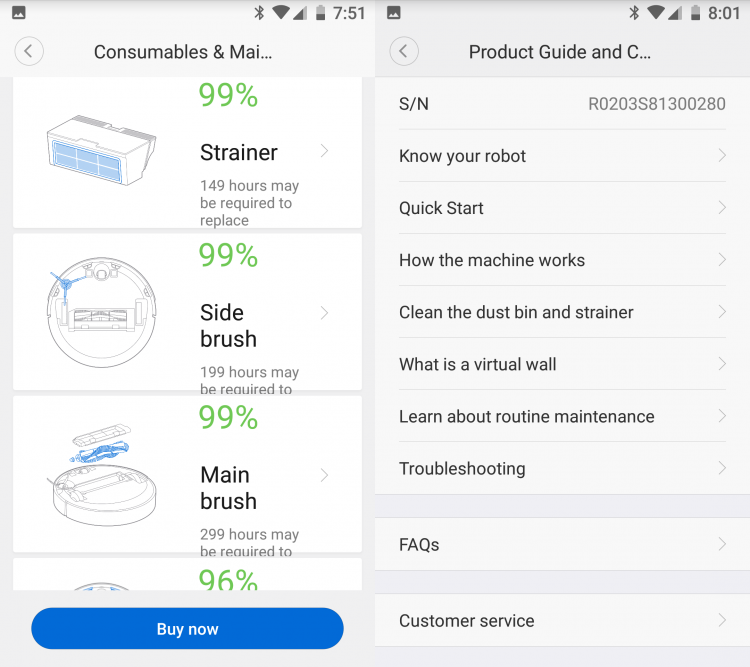Tap the Strainer filter illustration
Image resolution: width=750 pixels, height=667 pixels.
coord(101,150)
